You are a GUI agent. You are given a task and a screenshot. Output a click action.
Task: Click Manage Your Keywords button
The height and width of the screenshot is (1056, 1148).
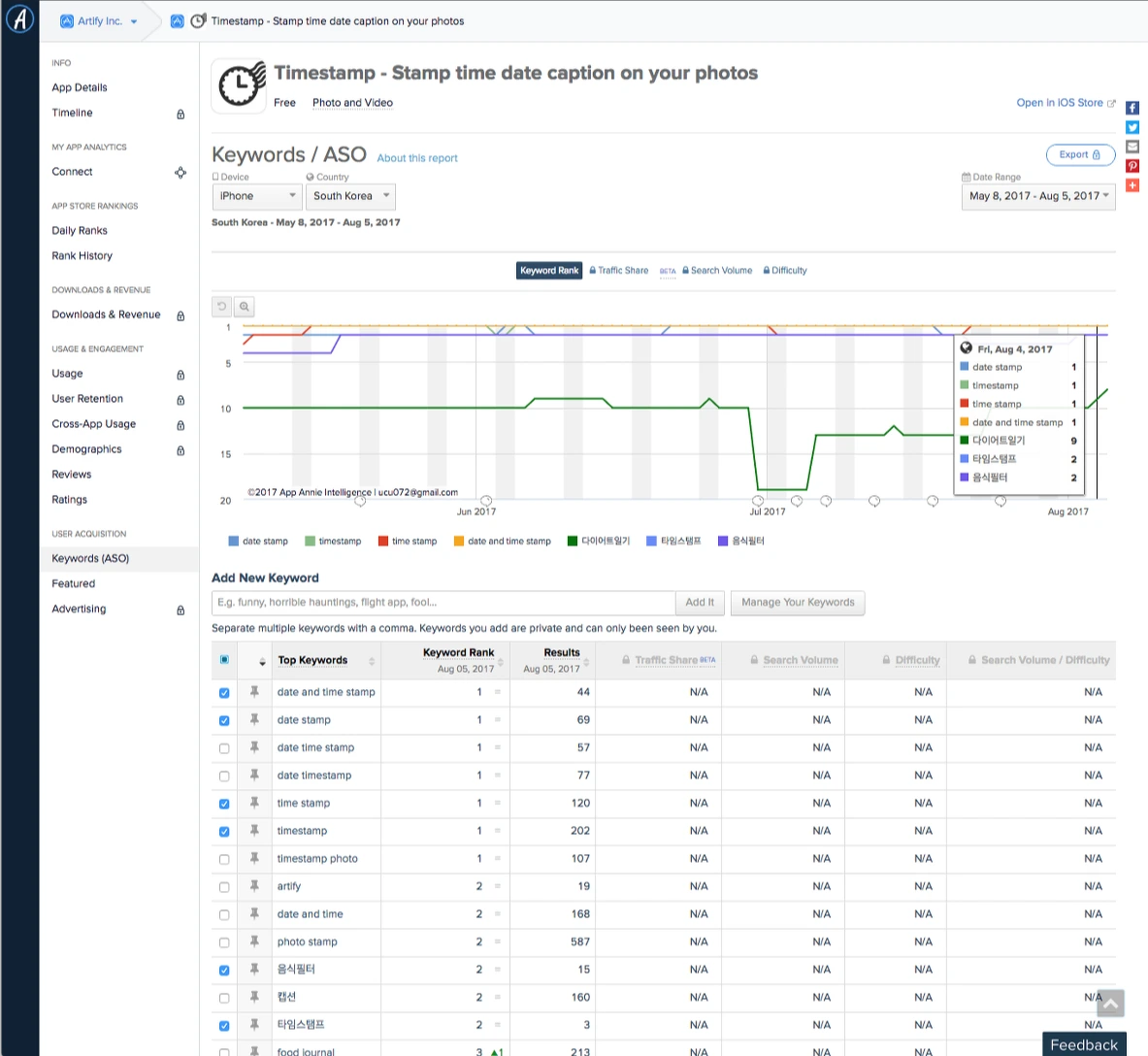(798, 603)
